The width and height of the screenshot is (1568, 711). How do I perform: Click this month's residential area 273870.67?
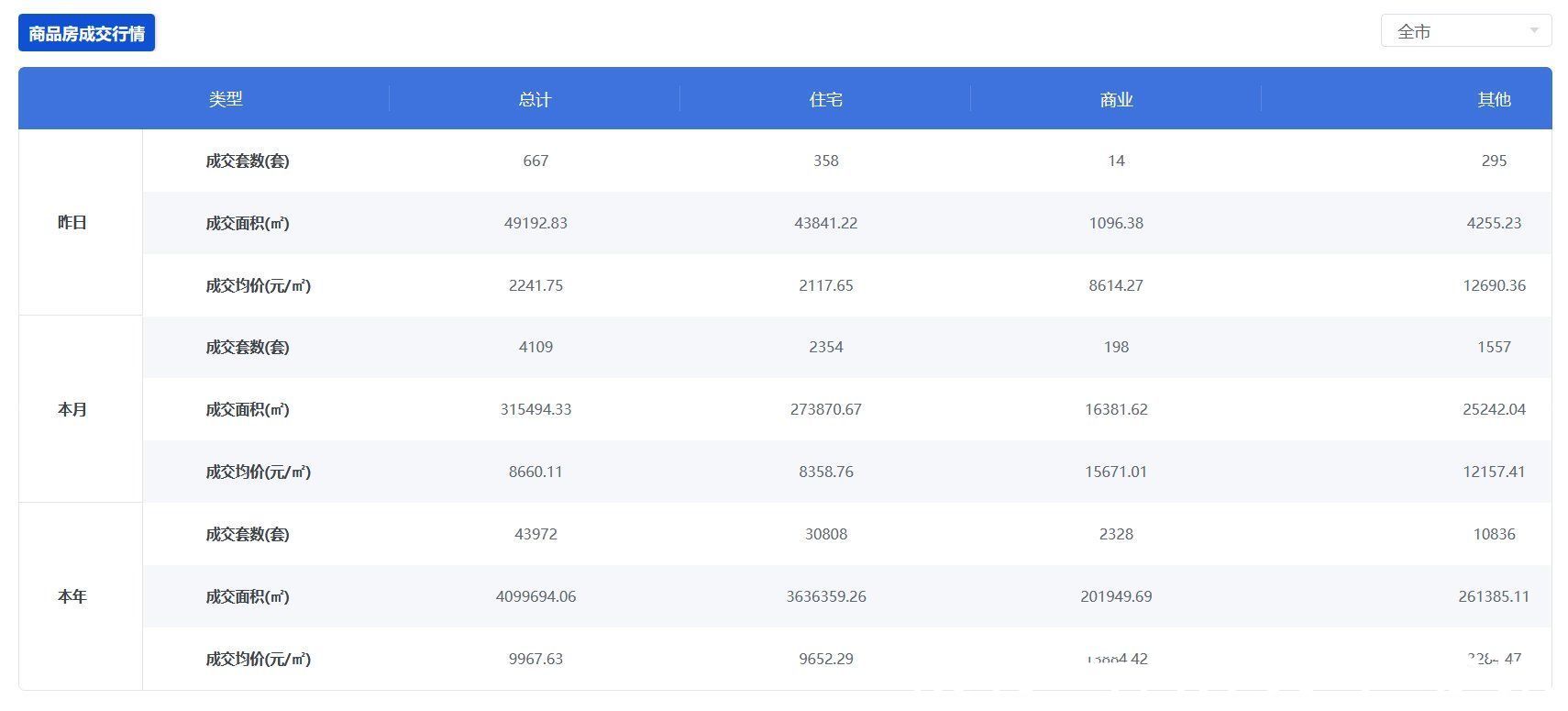point(826,409)
